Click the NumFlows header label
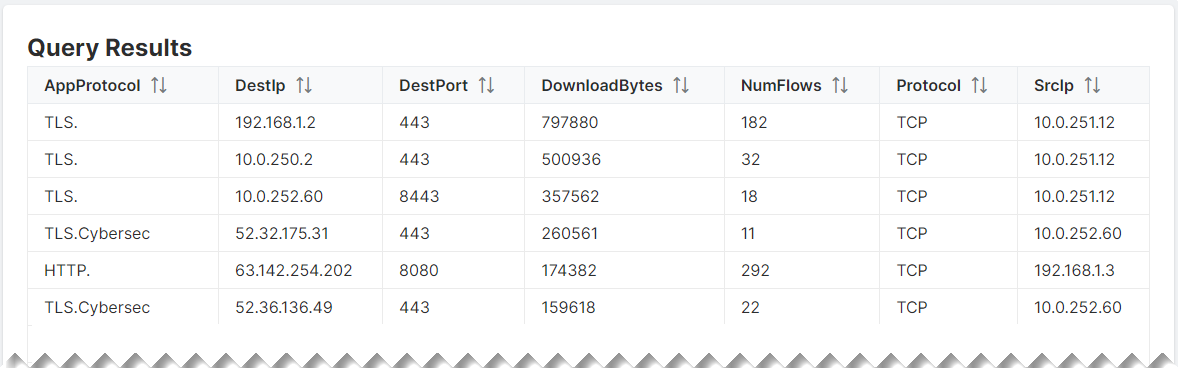The width and height of the screenshot is (1178, 368). tap(781, 86)
